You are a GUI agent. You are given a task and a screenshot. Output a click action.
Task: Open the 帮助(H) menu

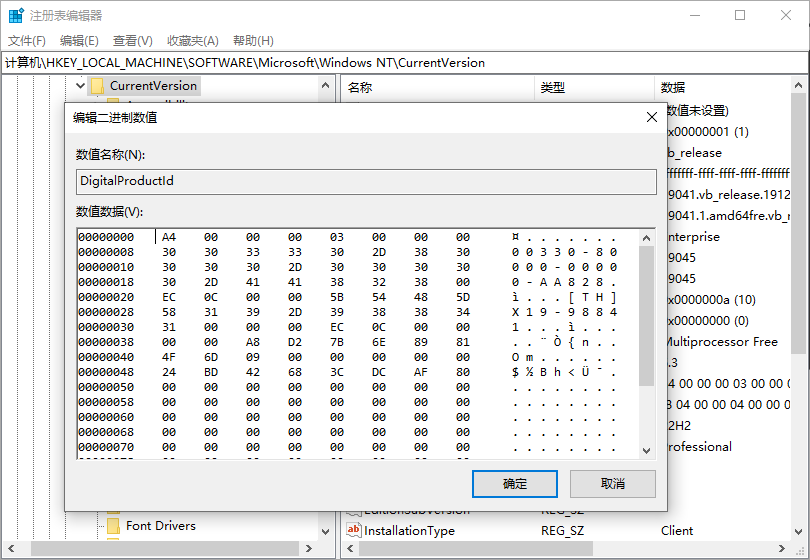click(253, 40)
